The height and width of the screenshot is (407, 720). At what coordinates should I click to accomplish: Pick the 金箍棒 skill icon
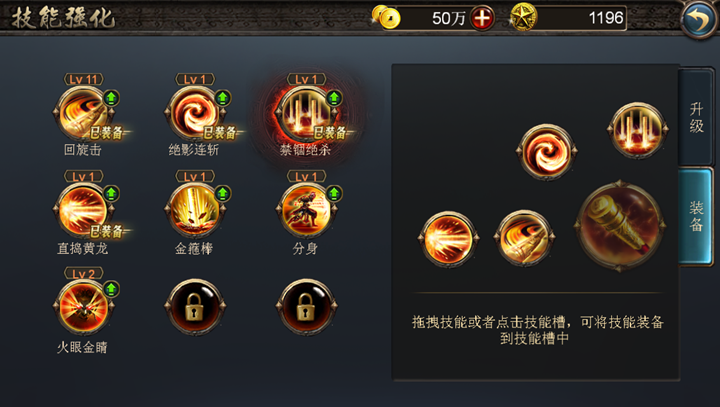[x=195, y=210]
